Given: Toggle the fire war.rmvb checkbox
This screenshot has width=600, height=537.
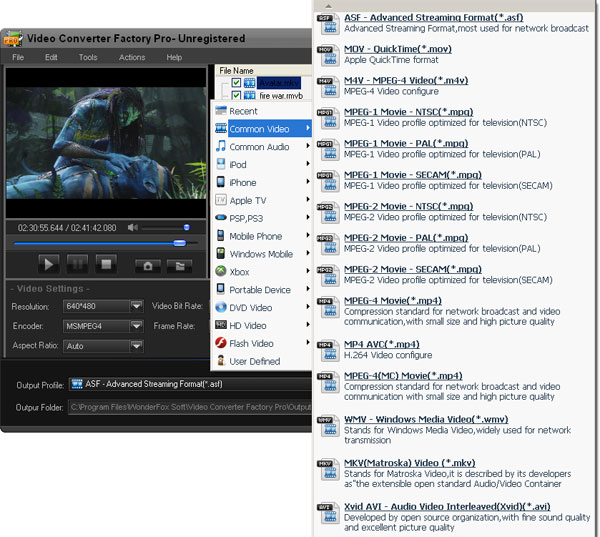Looking at the screenshot, I should point(236,95).
